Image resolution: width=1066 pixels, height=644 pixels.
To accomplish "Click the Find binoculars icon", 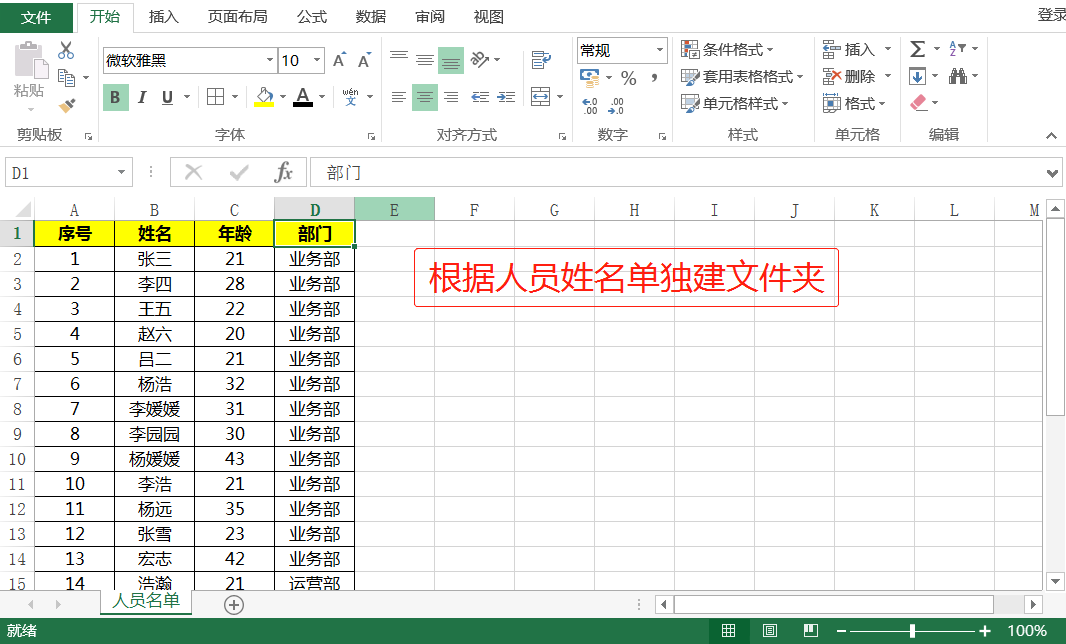I will pos(958,76).
